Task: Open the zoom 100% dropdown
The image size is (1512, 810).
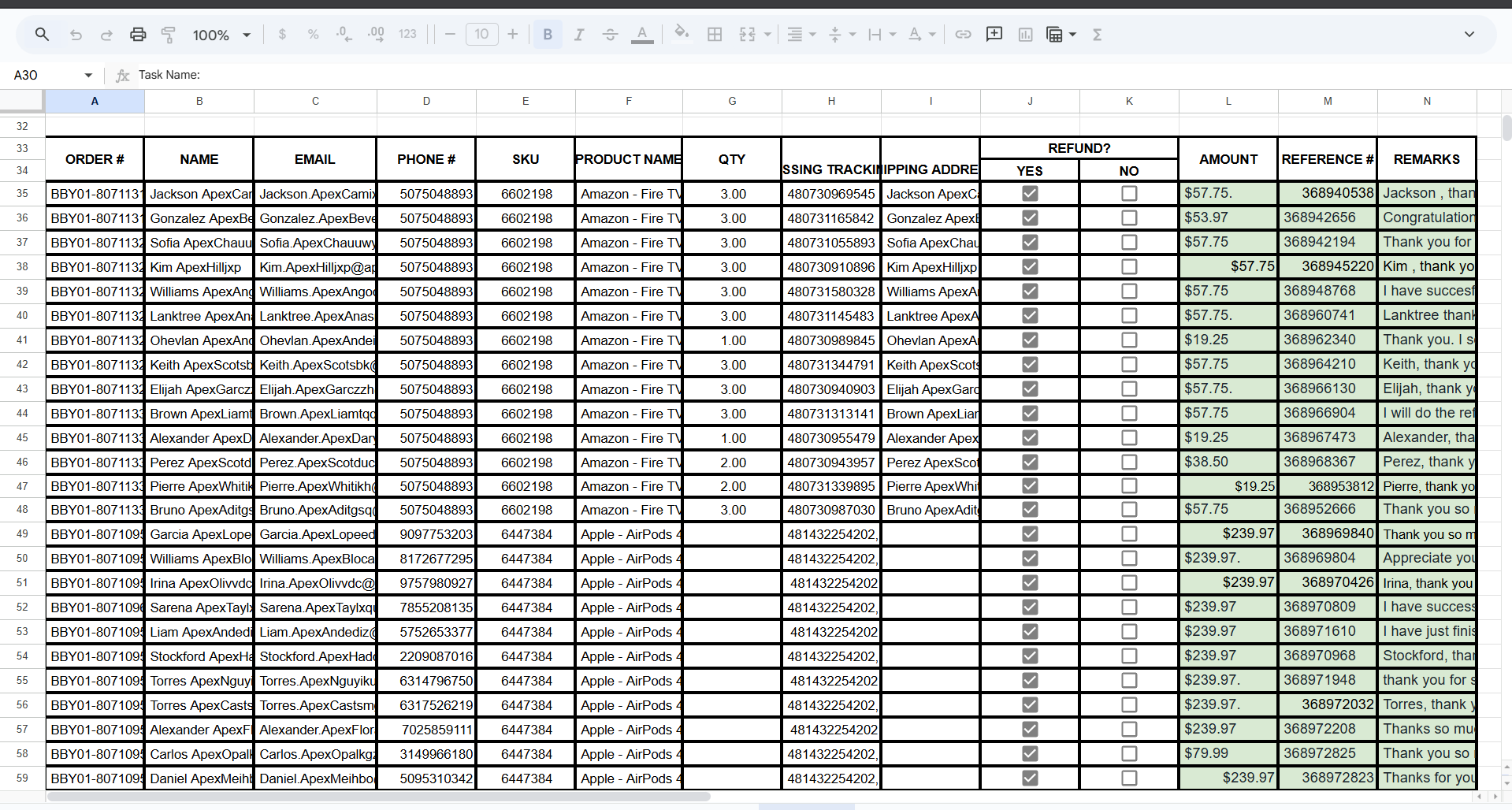Action: (221, 35)
